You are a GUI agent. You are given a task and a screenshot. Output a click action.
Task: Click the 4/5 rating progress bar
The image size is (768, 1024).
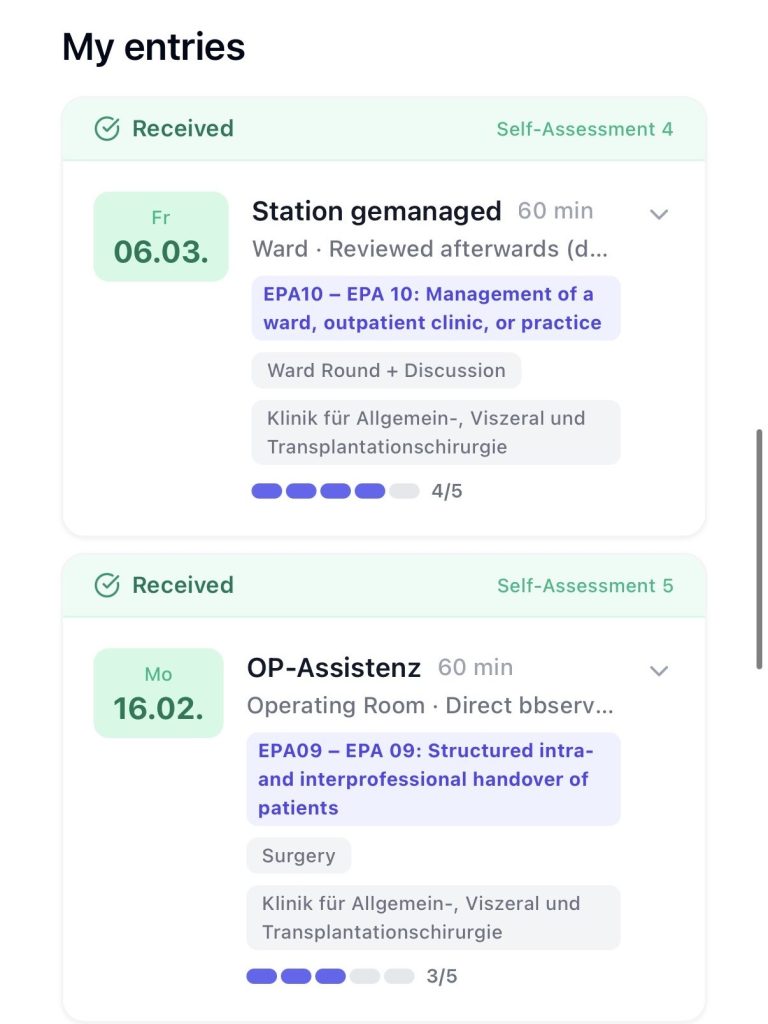335,491
